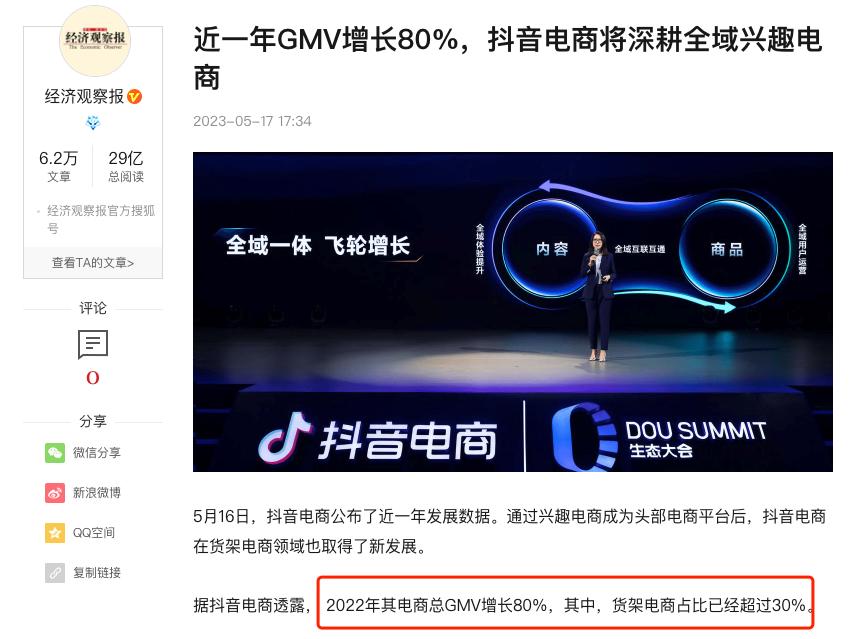This screenshot has width=853, height=639.
Task: Select the 微信分享 text label
Action: pos(97,452)
